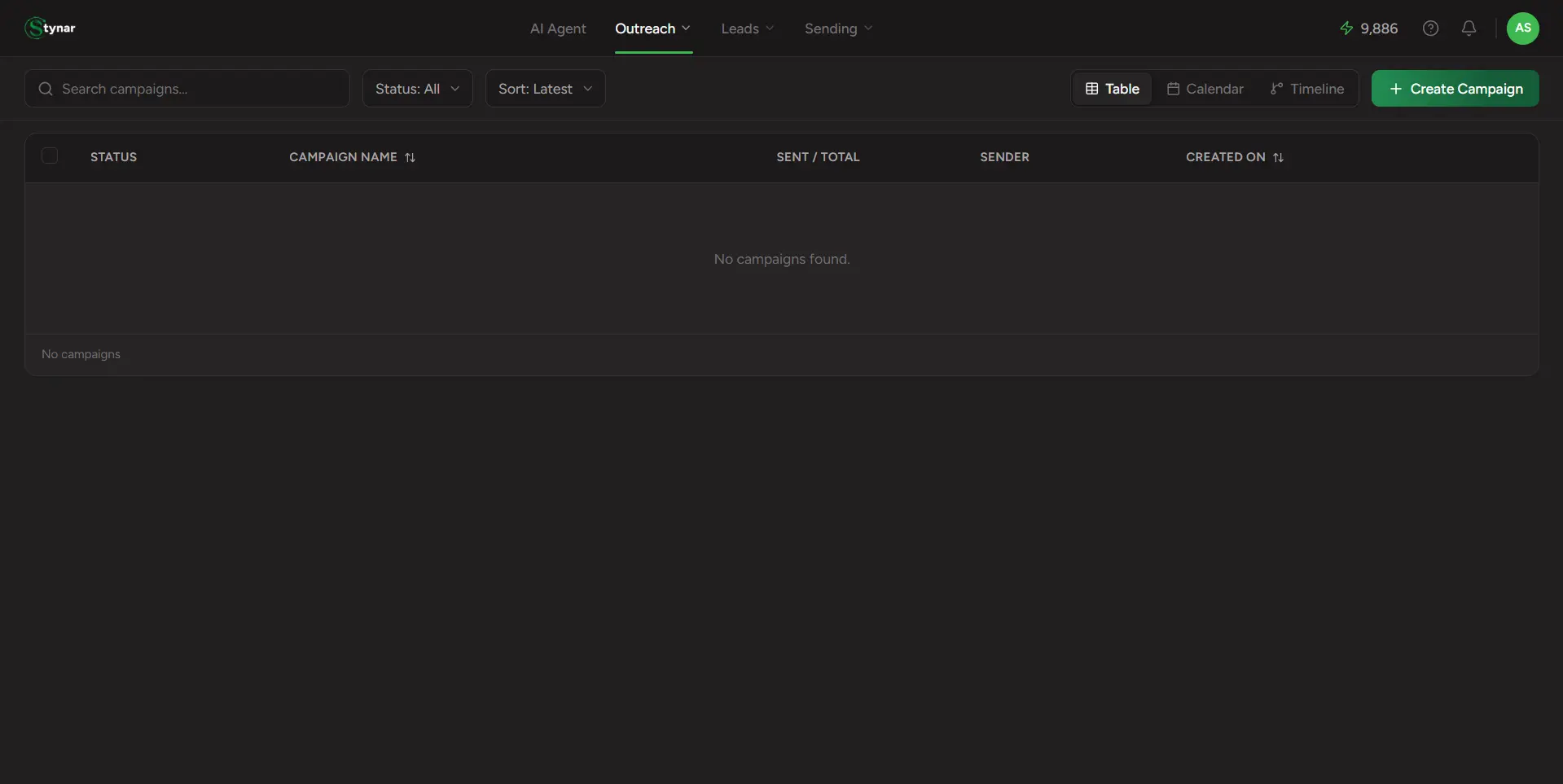Screen dimensions: 1563x784
Task: Click the SENT / TOTAL column header
Action: coord(818,157)
